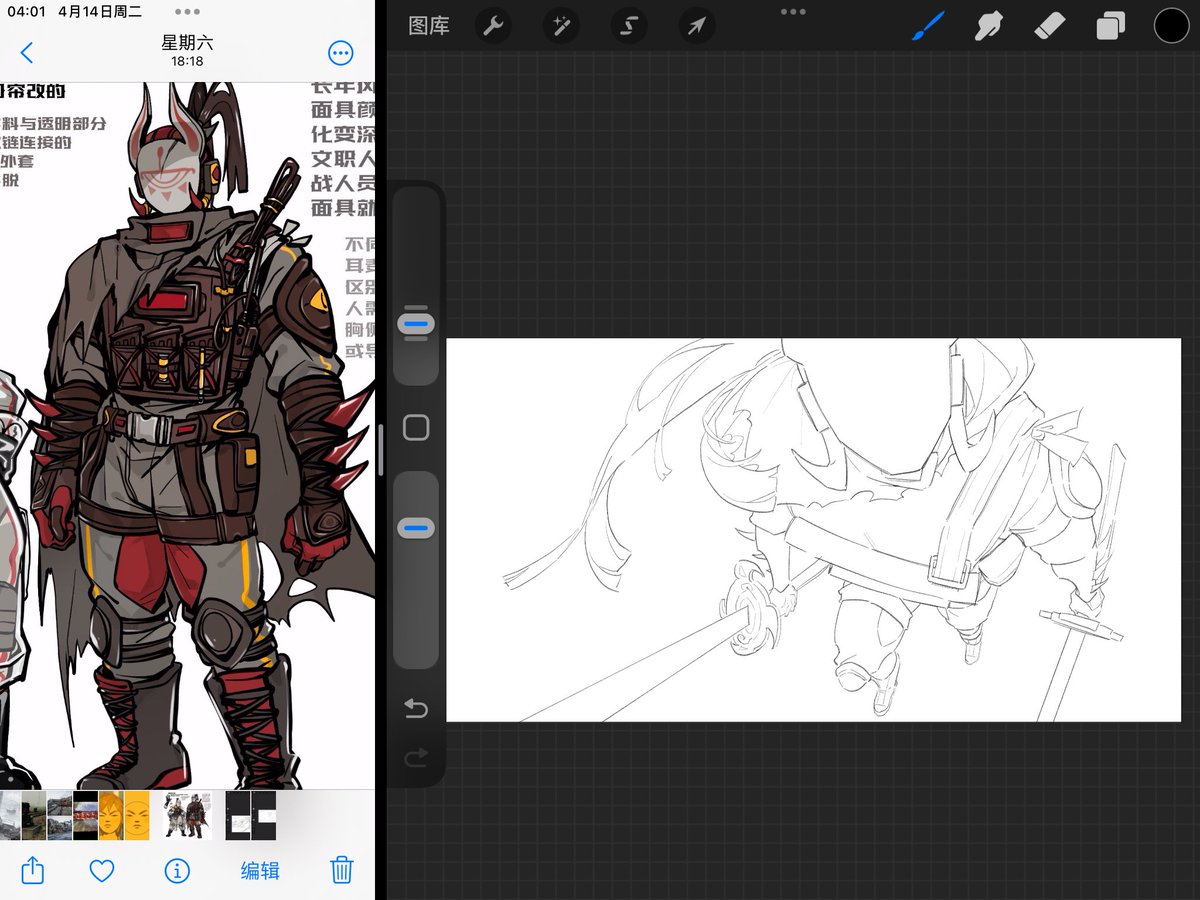1200x900 pixels.
Task: Open the black color picker circle
Action: pyautogui.click(x=1172, y=26)
